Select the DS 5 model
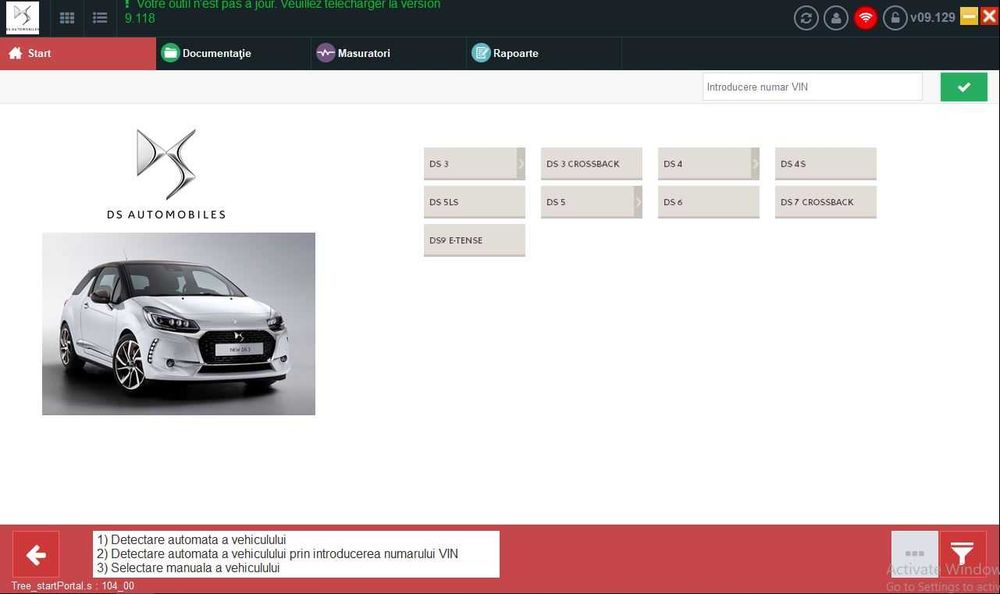Viewport: 1000px width, 594px height. pyautogui.click(x=587, y=202)
